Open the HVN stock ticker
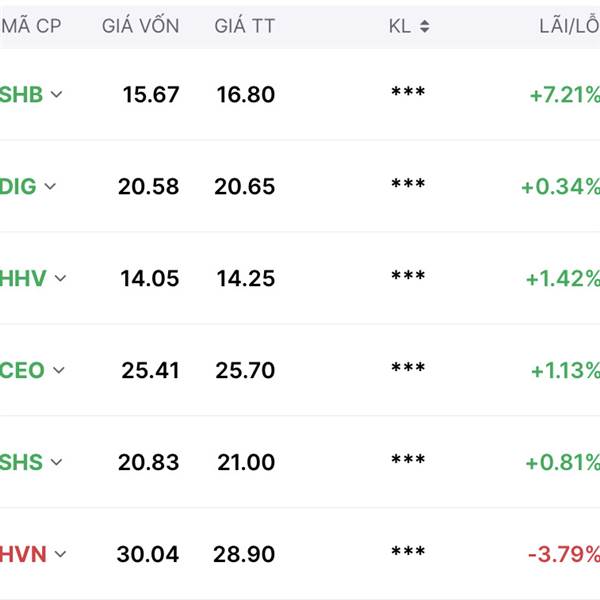This screenshot has width=600, height=600. click(24, 554)
